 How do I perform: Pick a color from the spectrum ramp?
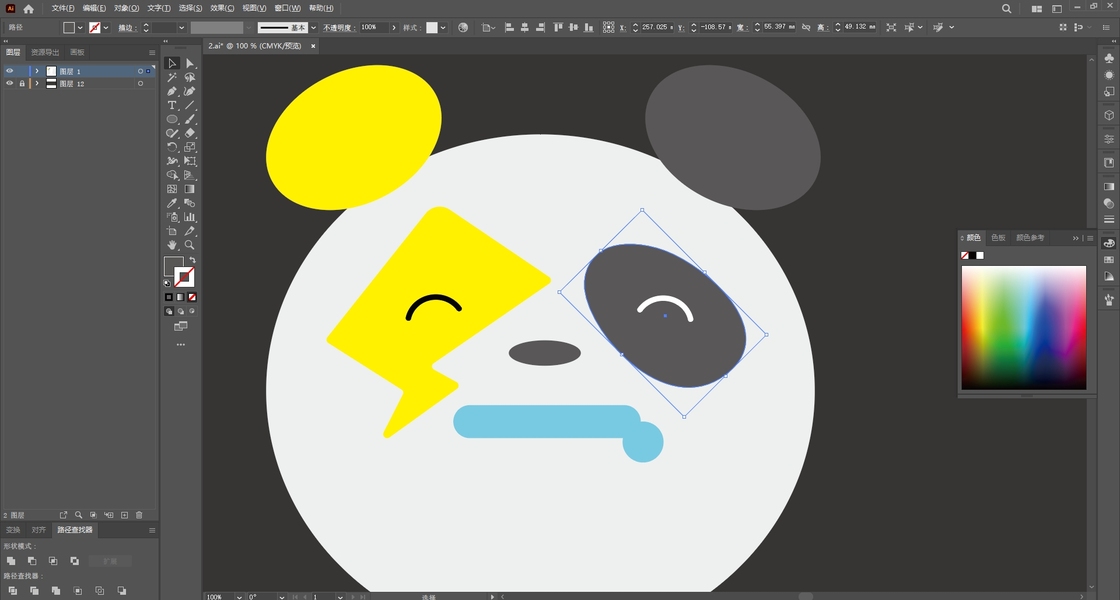point(1024,328)
